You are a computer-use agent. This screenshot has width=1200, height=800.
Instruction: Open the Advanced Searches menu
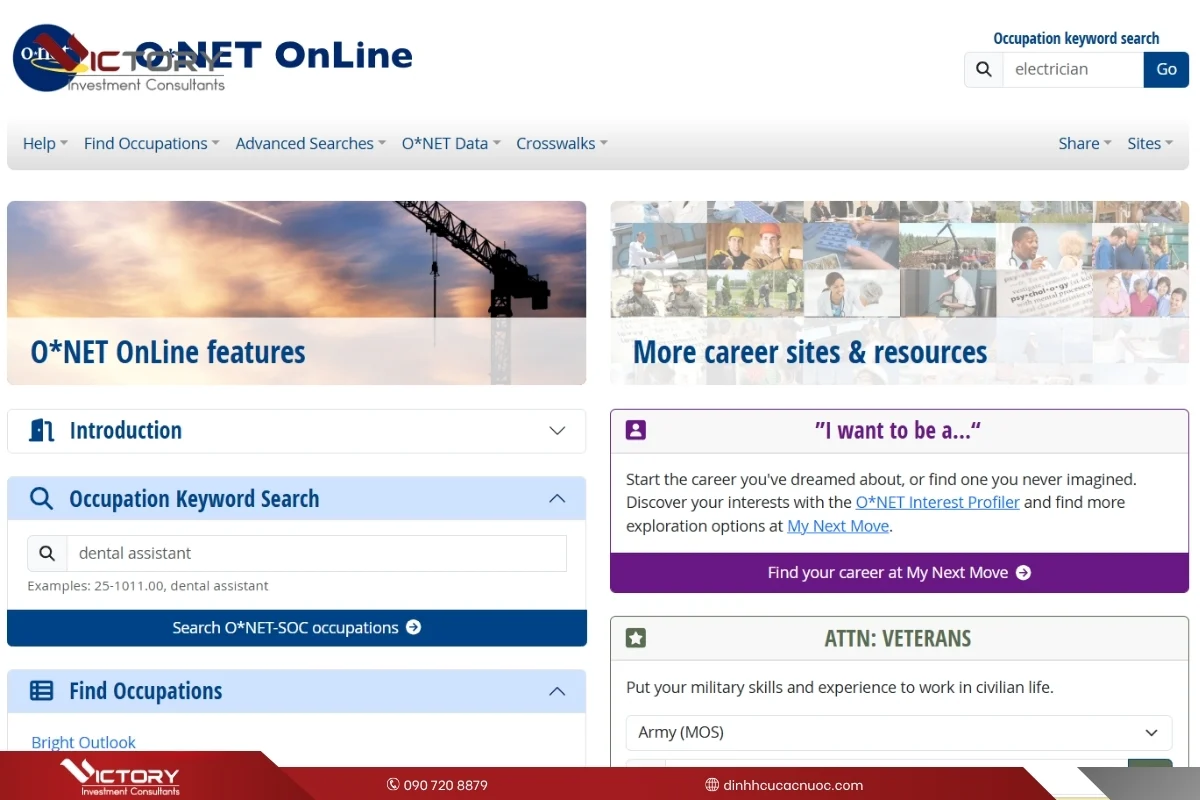click(310, 143)
